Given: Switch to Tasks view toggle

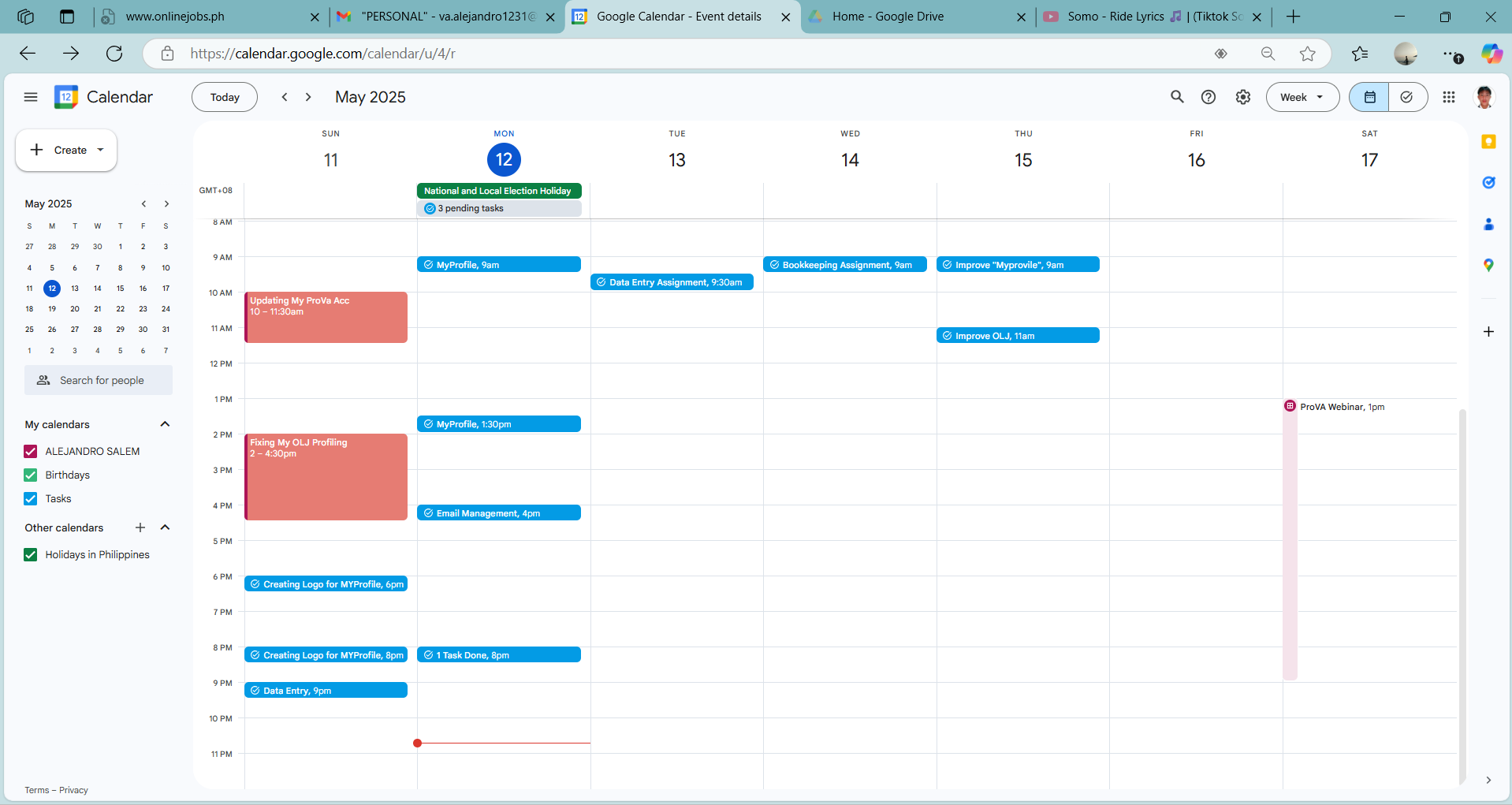Looking at the screenshot, I should point(1407,97).
